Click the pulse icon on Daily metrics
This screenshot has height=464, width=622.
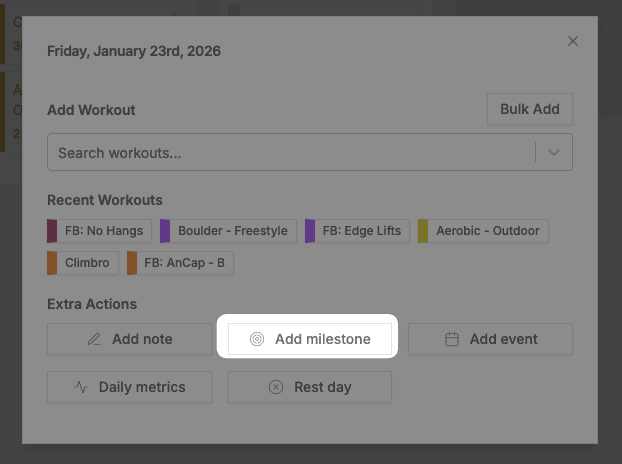coord(81,387)
